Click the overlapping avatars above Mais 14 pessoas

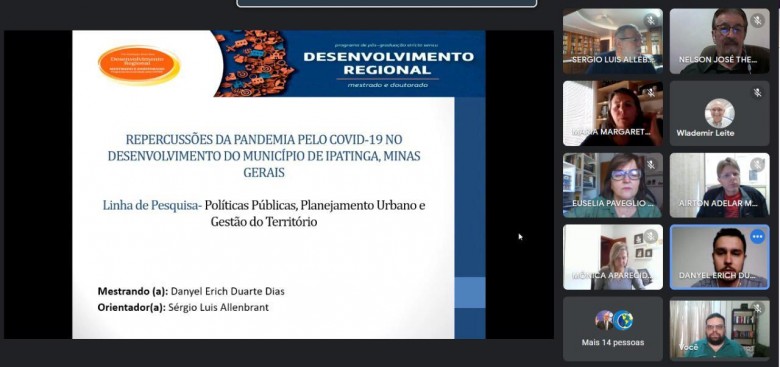[613, 321]
